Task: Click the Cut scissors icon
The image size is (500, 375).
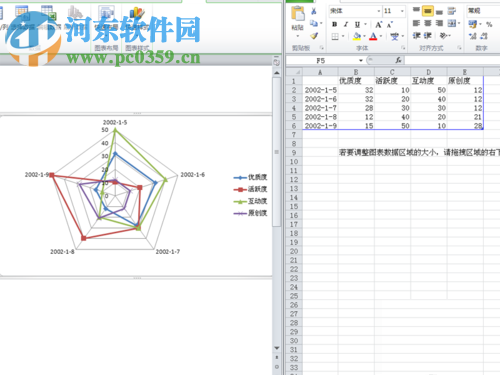Action: pos(314,11)
